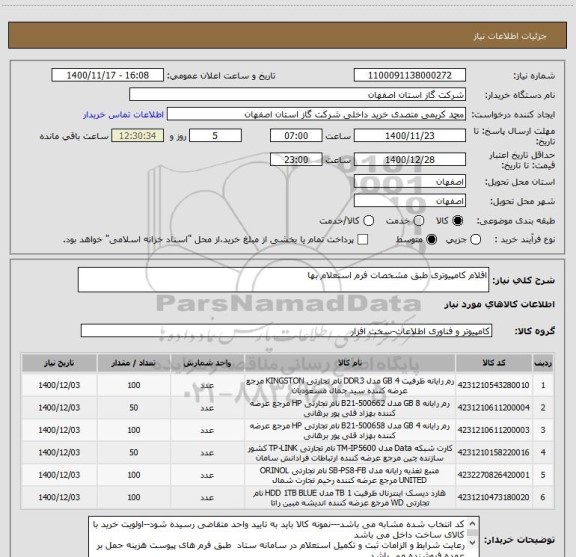Click the تعداد / مقدار column header
The height and width of the screenshot is (557, 576).
pos(134,363)
